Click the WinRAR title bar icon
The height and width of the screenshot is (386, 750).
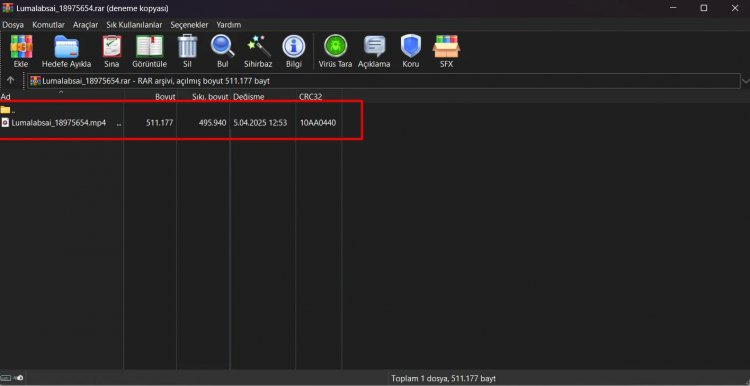[8, 8]
